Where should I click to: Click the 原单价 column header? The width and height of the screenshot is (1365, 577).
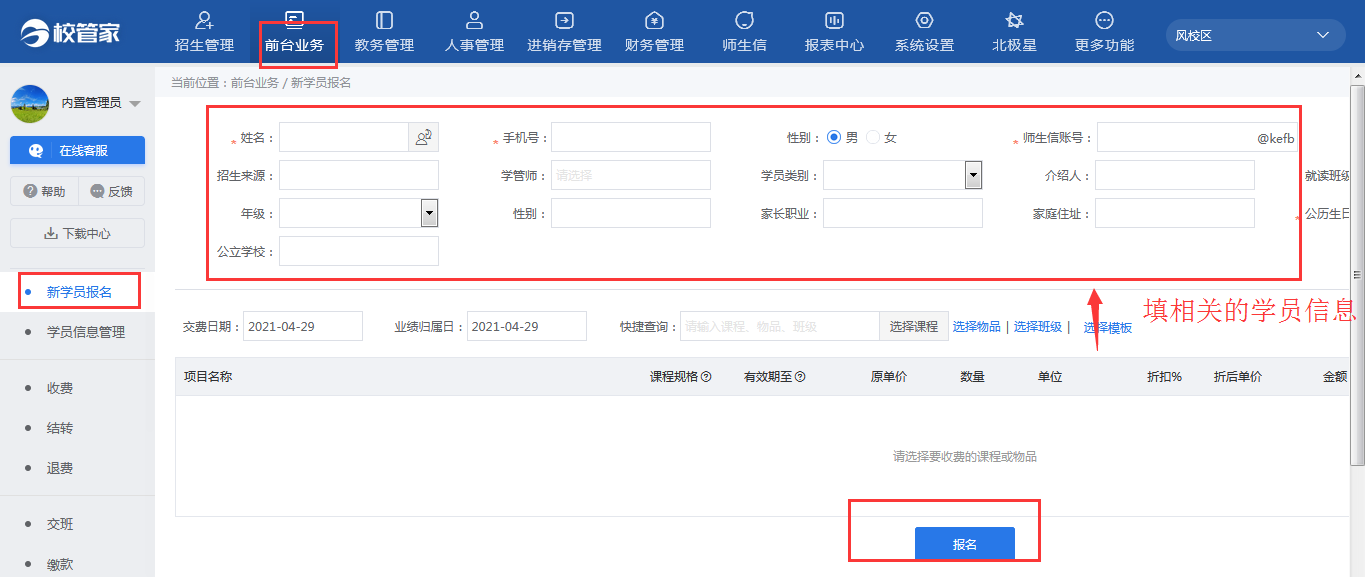(x=889, y=377)
